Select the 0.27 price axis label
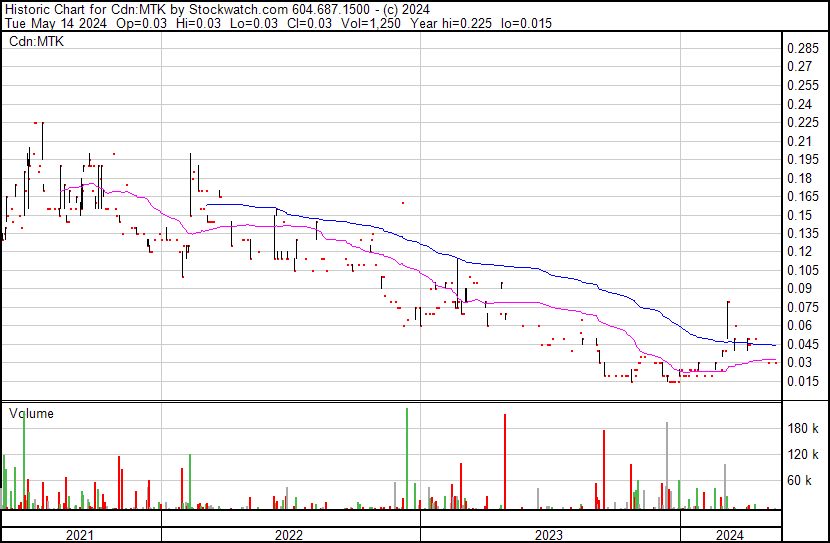Viewport: 830px width, 543px height. pos(799,67)
